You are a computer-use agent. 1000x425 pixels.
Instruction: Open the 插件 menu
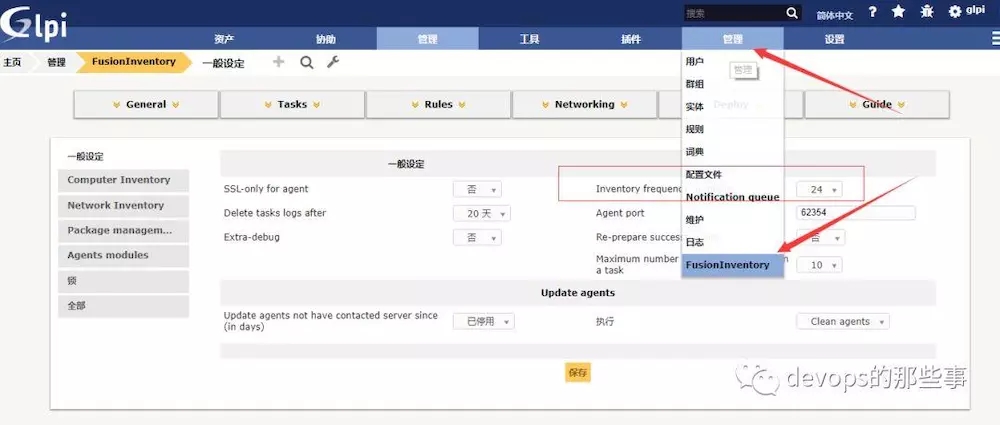point(631,39)
